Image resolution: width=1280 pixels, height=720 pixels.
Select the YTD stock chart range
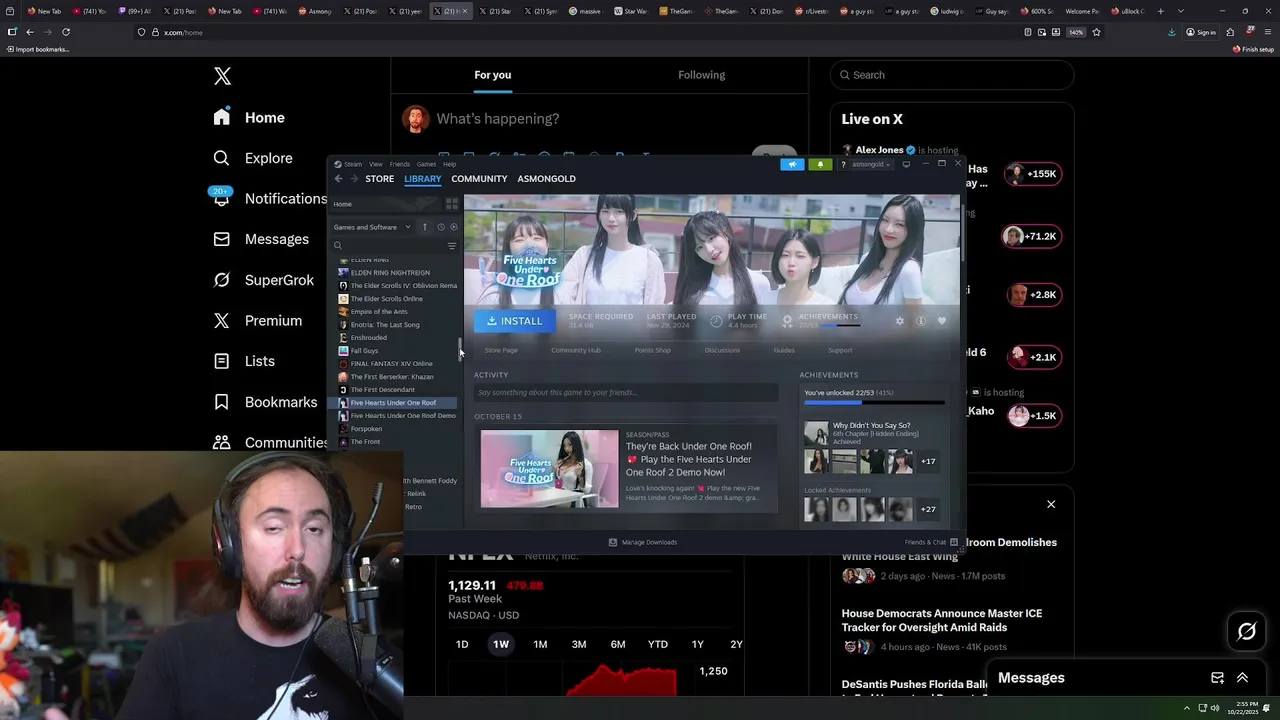pos(657,644)
